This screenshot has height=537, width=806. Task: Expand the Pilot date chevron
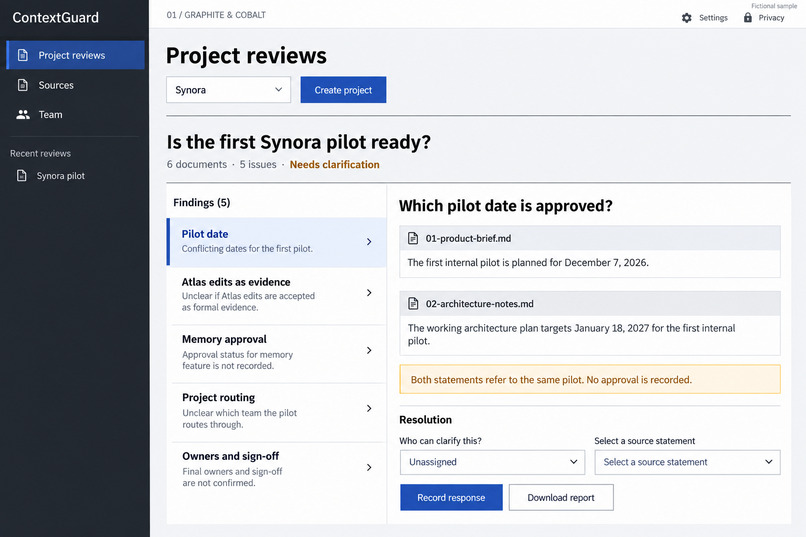(x=369, y=242)
